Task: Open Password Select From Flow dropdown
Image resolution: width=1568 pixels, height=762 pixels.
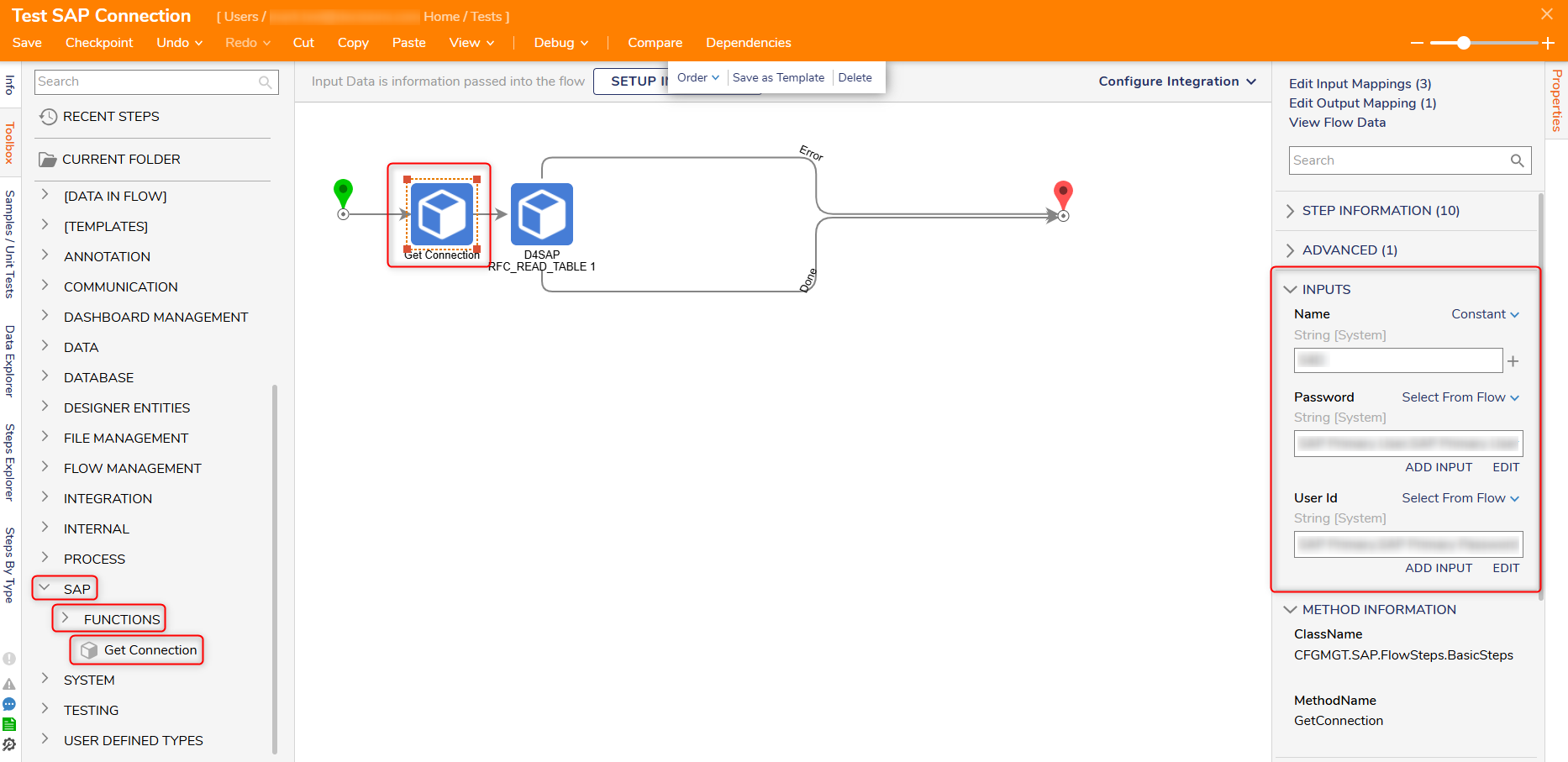Action: pos(1460,397)
